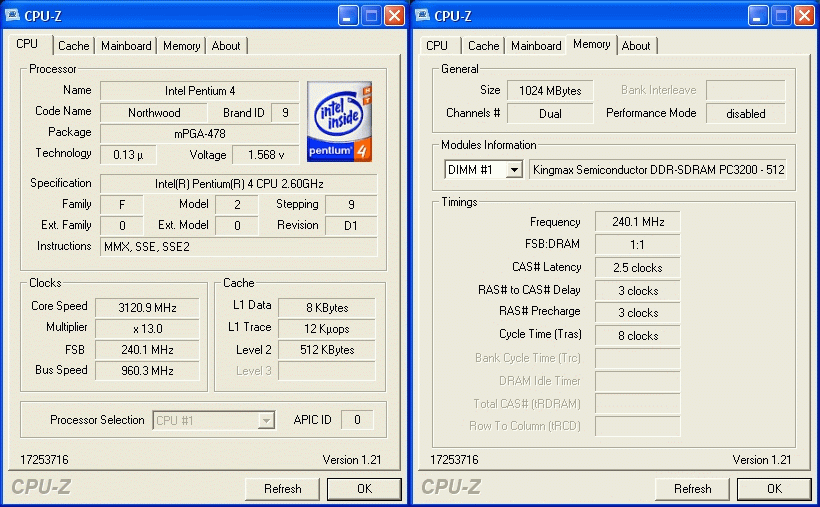Screen dimensions: 820x507
Task: Open About tab in the right window
Action: 636,46
